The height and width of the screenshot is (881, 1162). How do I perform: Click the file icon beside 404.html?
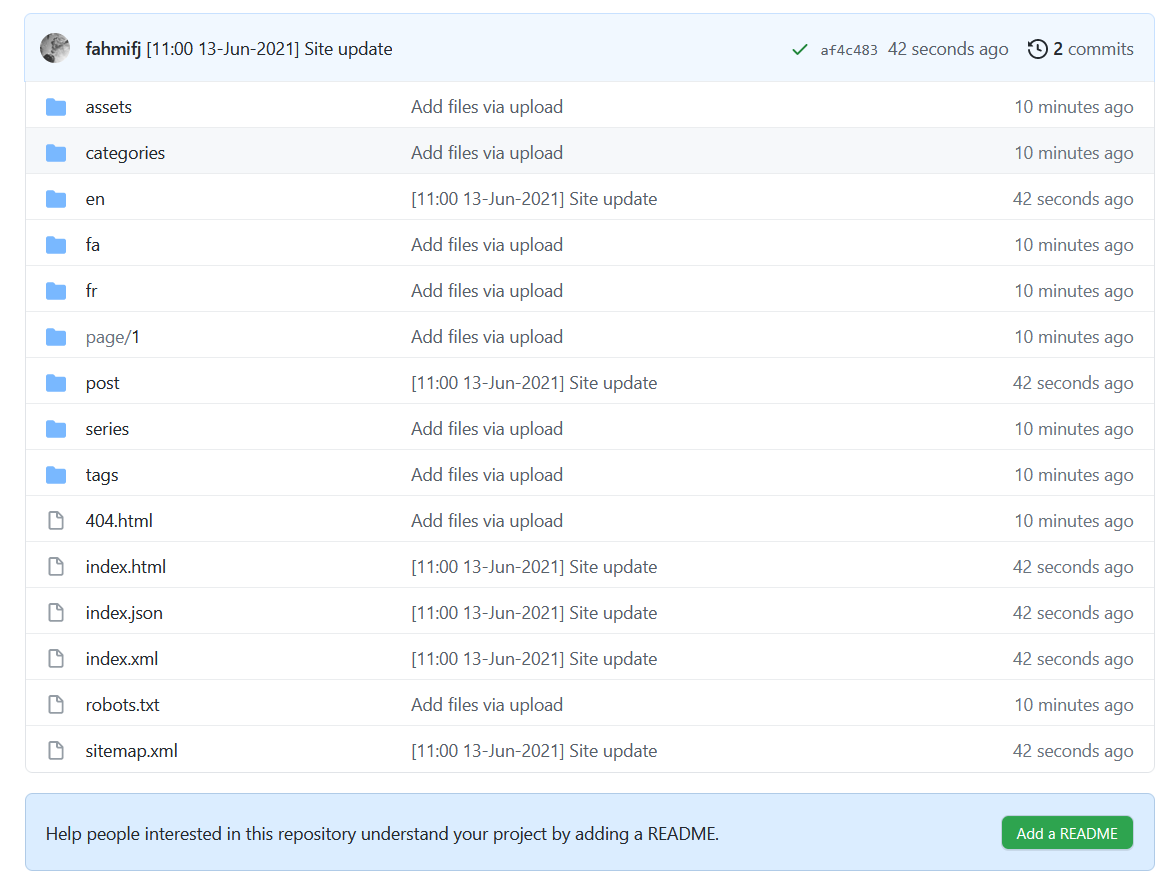point(56,521)
